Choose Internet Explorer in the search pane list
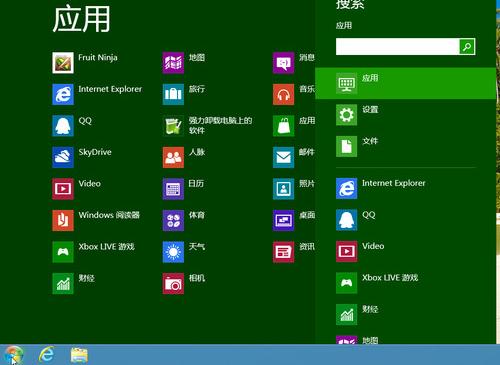 coord(381,188)
